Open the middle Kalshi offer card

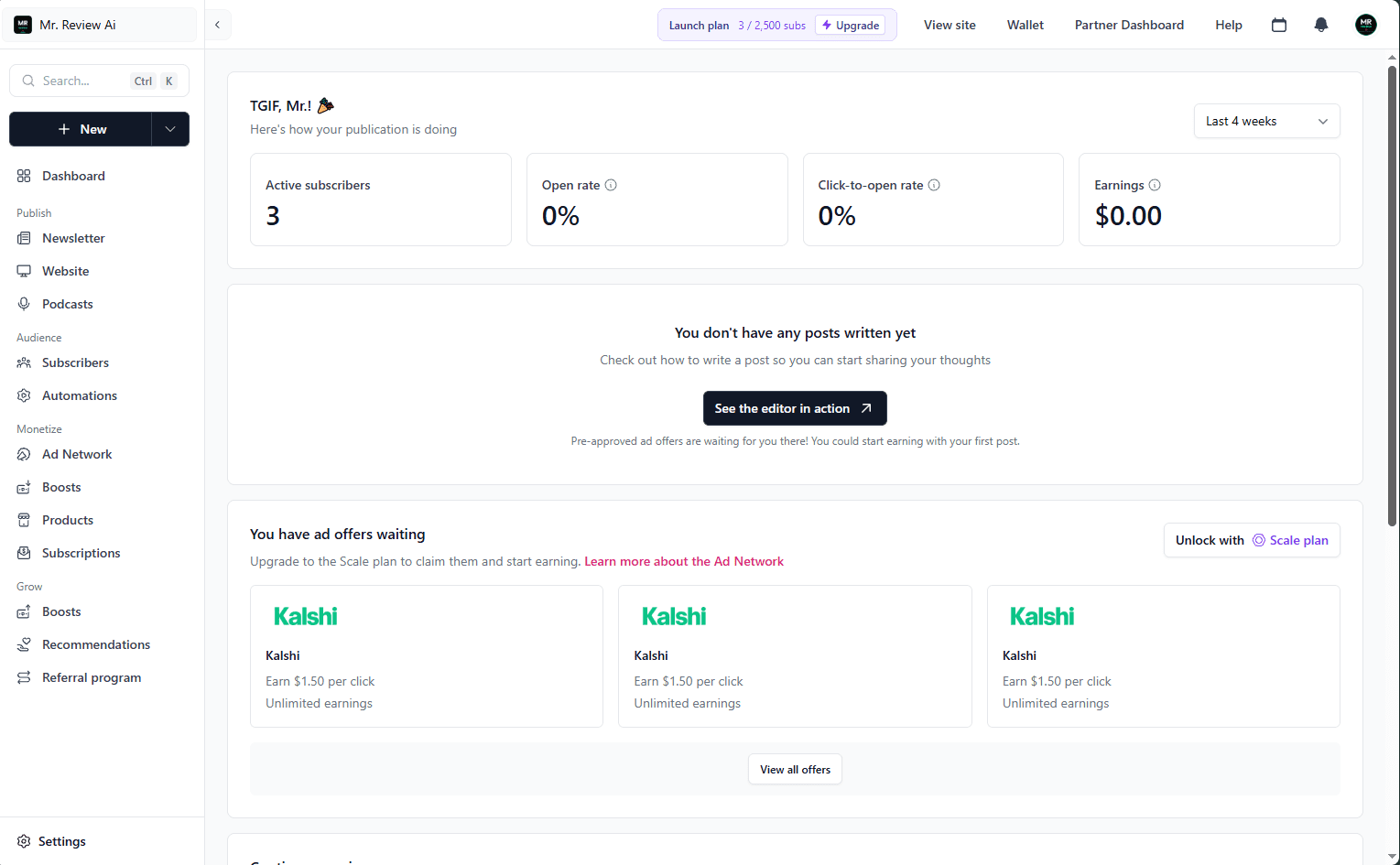click(795, 656)
